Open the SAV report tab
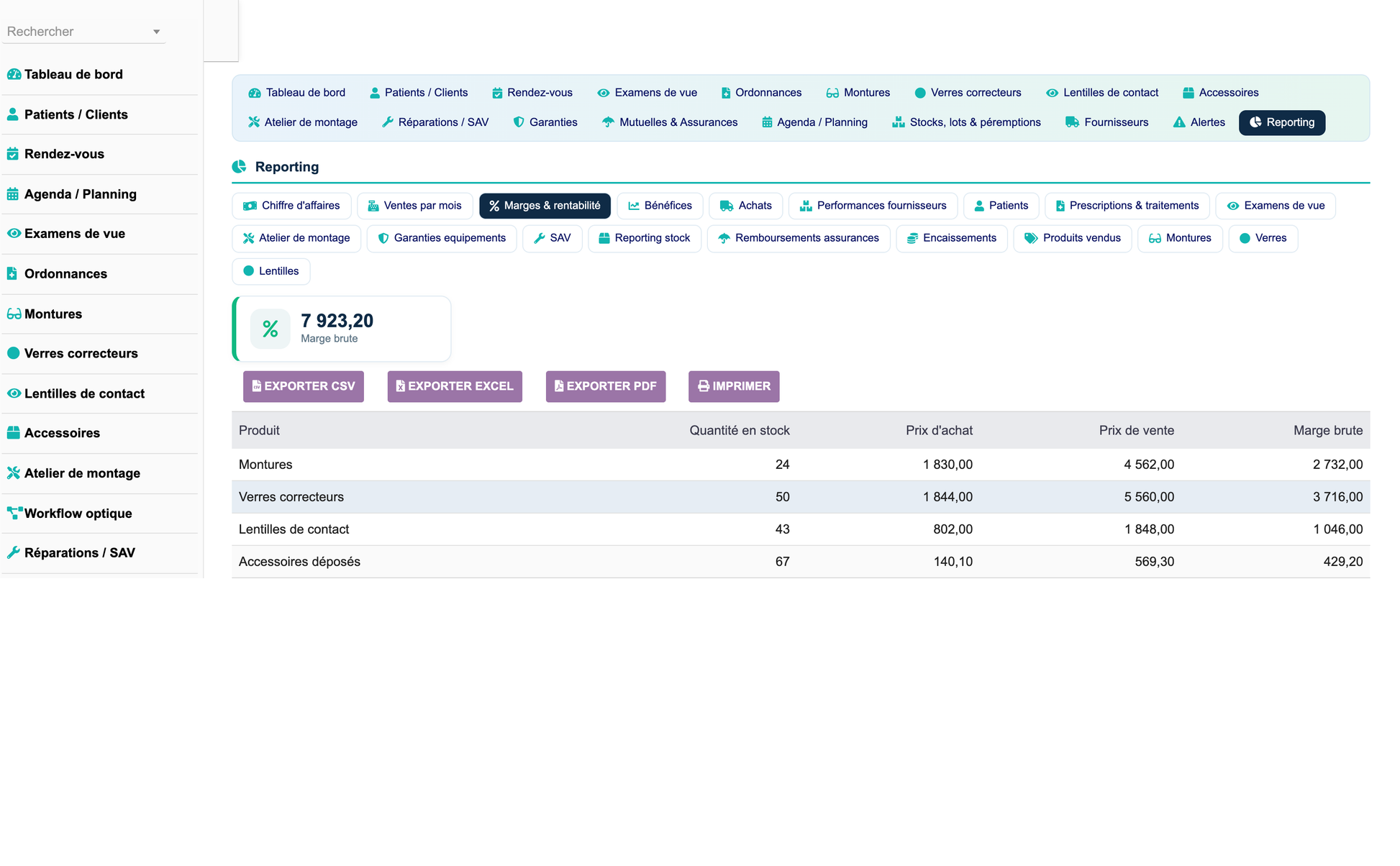 [x=553, y=238]
